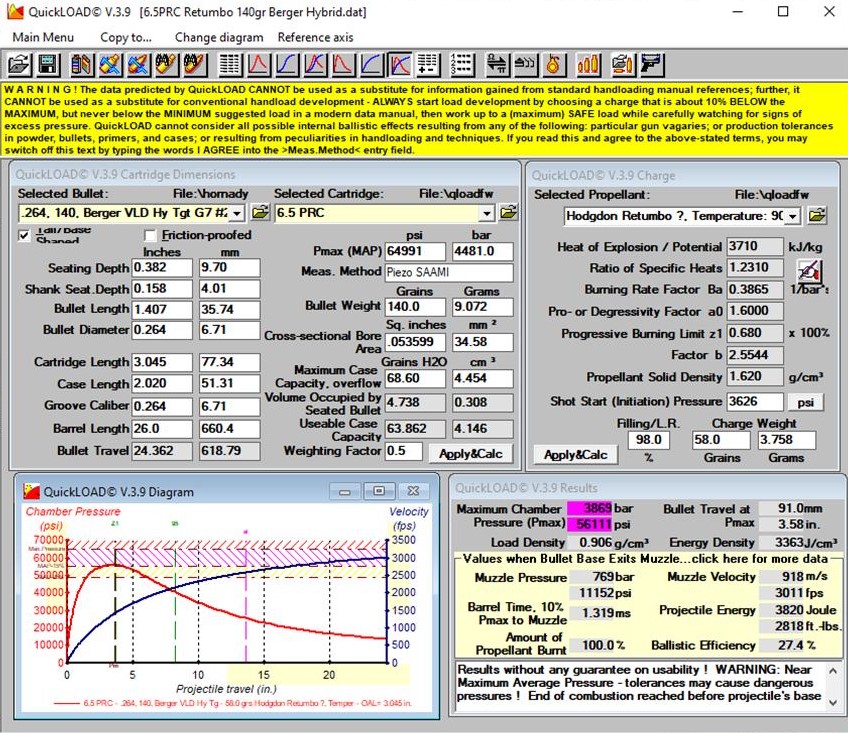This screenshot has width=848, height=733.
Task: Click the Burning Rate Factor Ba field 0.3865
Action: 755,289
